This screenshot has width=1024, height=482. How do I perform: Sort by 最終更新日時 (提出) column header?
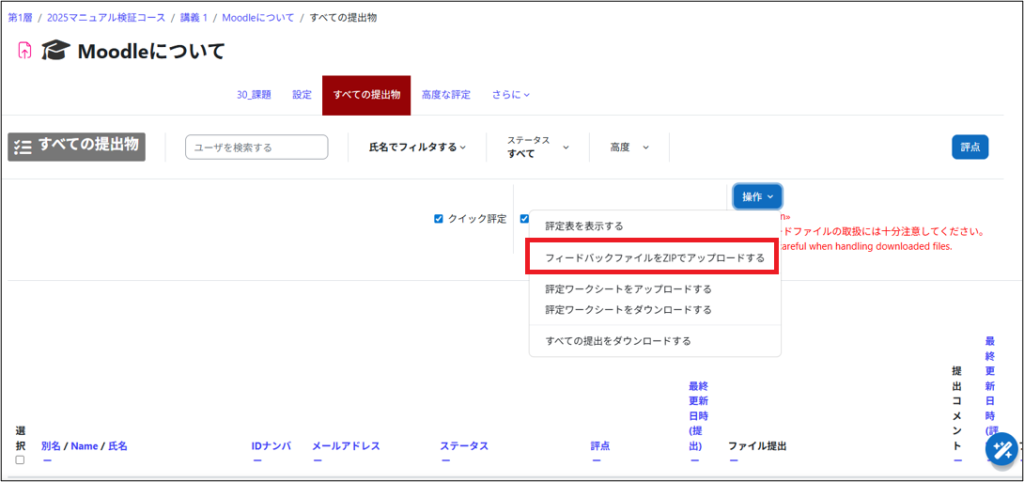(x=698, y=415)
